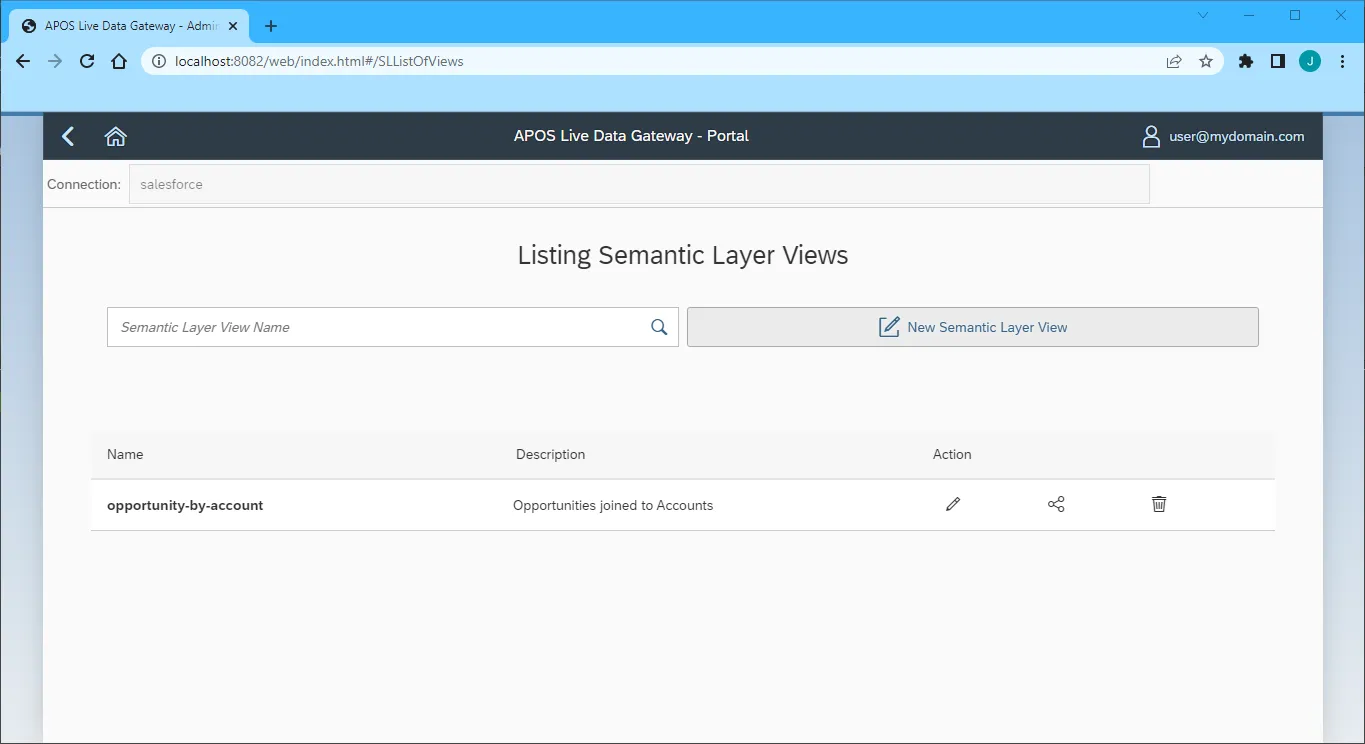Screen dimensions: 1365x744
Task: Open the browser's three-dot menu
Action: click(x=1342, y=61)
